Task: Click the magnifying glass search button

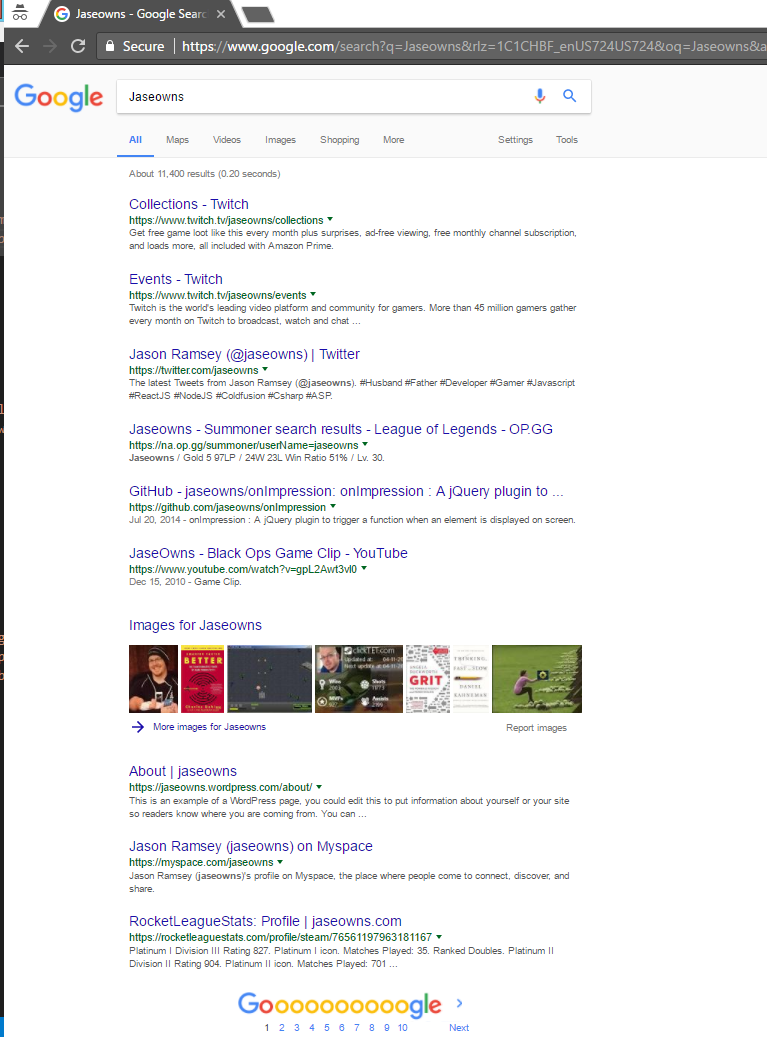Action: coord(569,96)
